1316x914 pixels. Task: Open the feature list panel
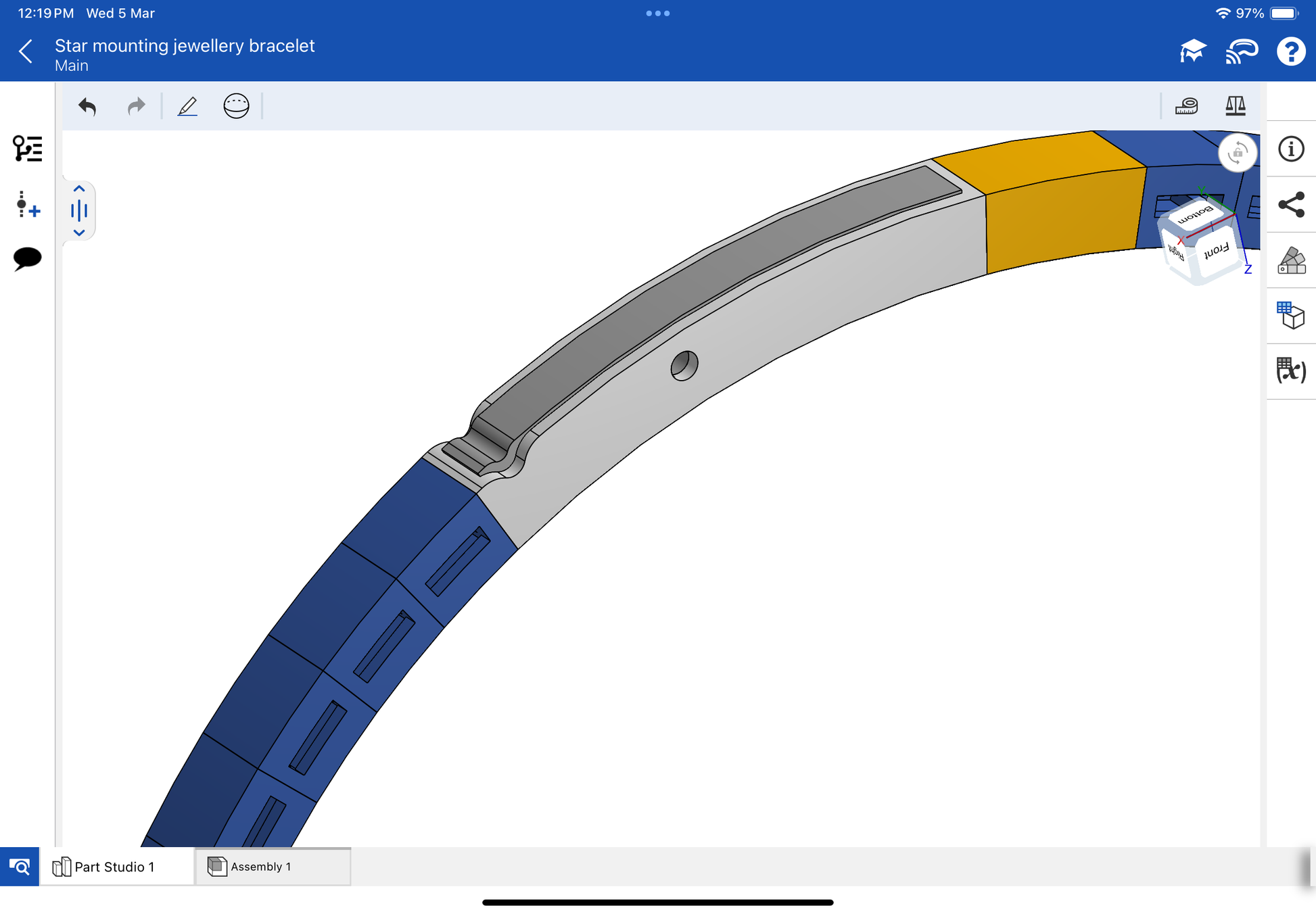[x=27, y=148]
